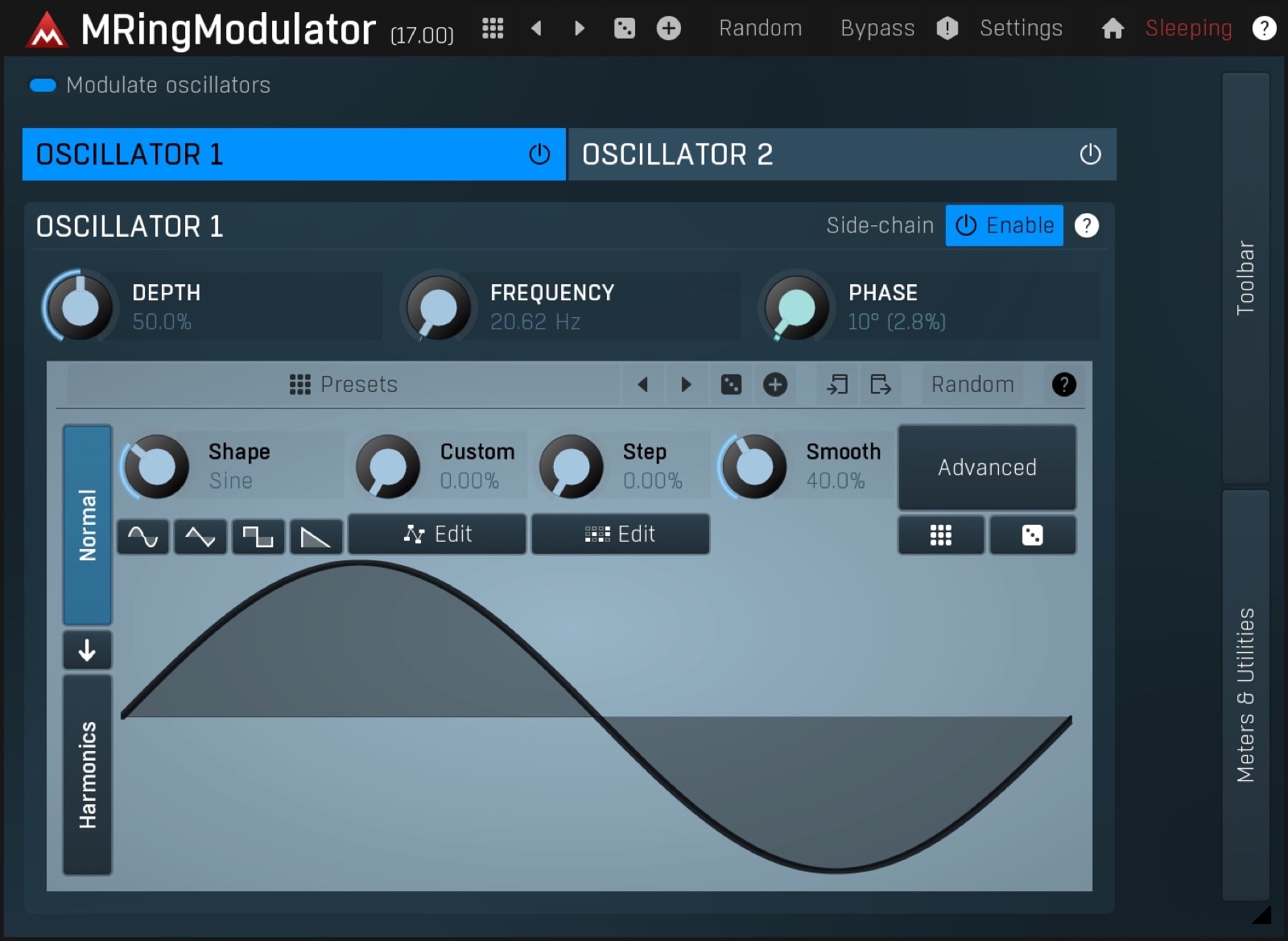
Task: Open Oscillator 1 panel help icon
Action: point(1087,225)
